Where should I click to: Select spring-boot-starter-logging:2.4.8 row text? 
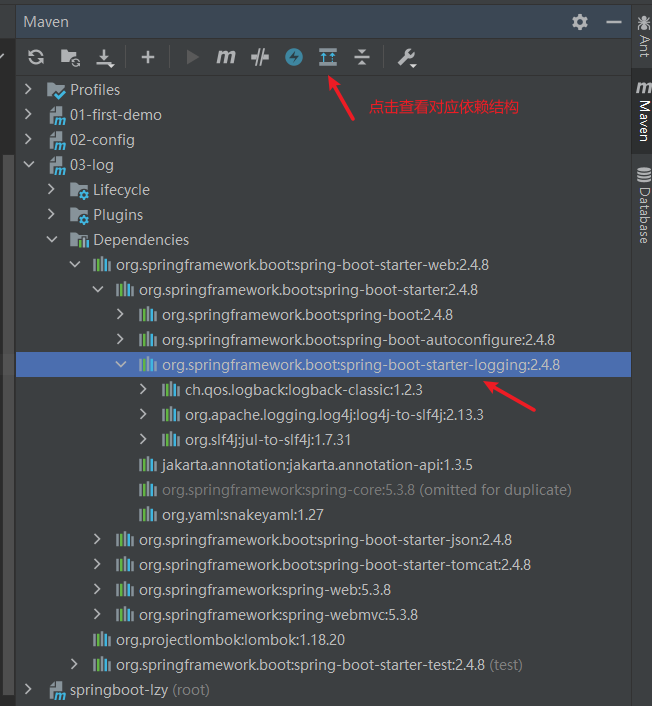361,365
